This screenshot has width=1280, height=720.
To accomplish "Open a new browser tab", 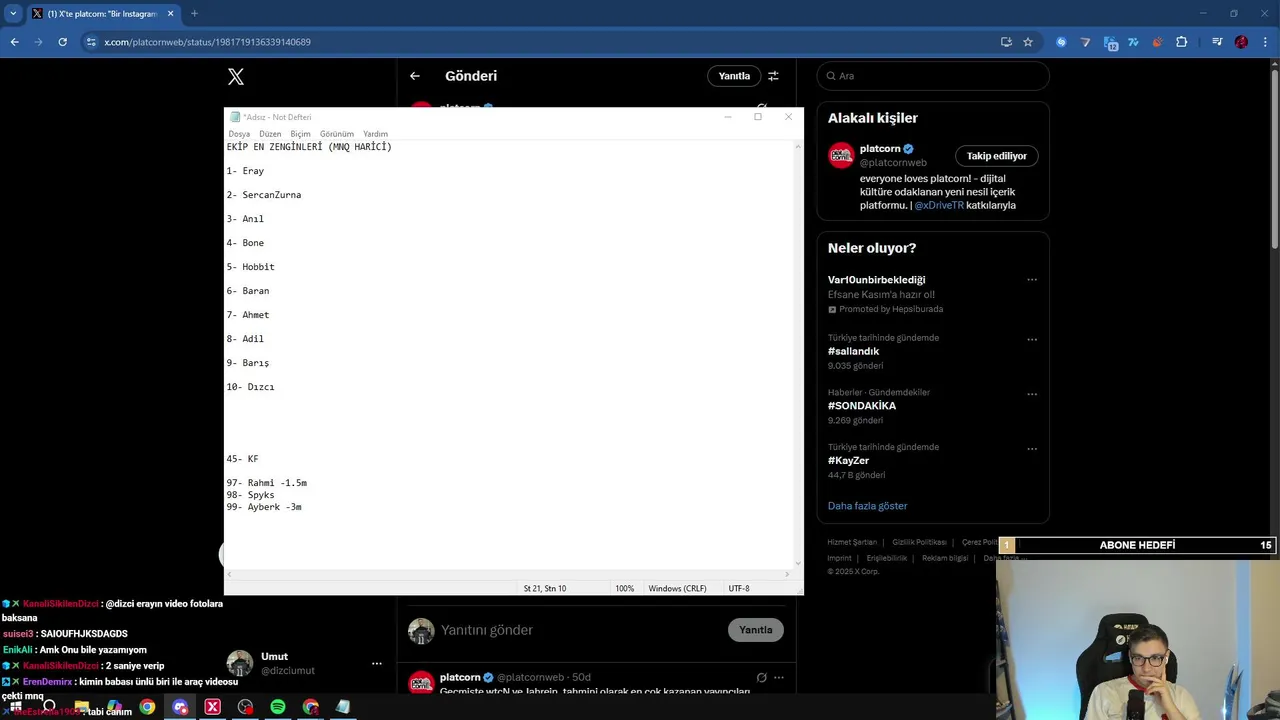I will tap(194, 14).
